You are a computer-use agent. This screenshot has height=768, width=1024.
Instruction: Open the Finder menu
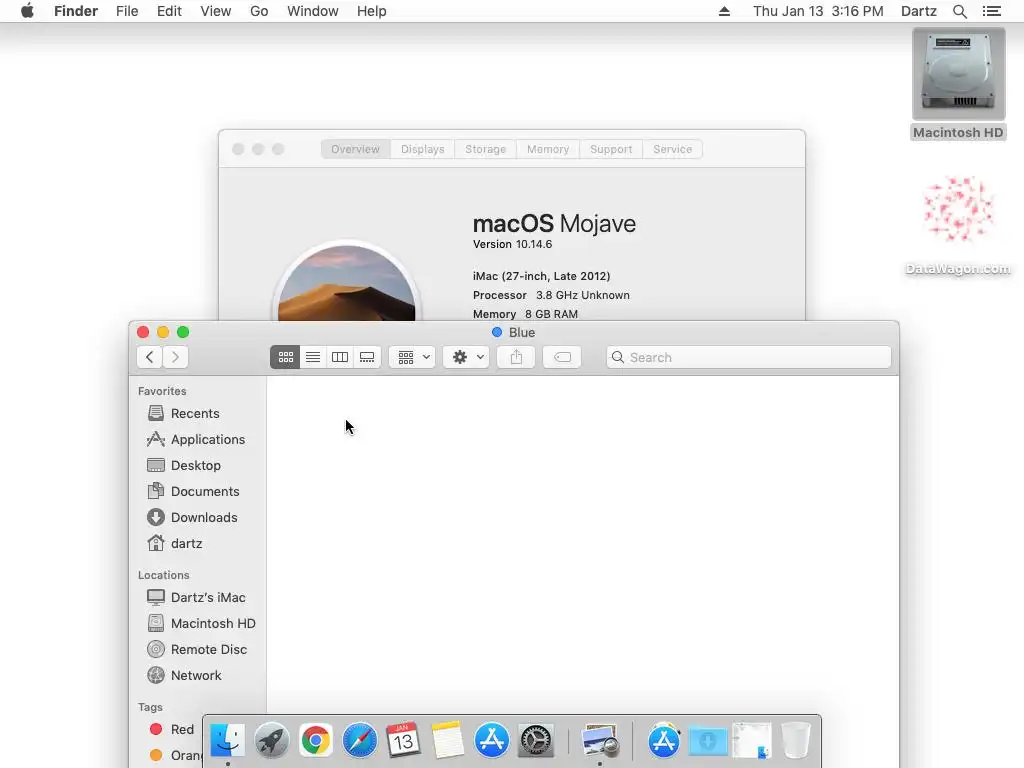(x=76, y=11)
